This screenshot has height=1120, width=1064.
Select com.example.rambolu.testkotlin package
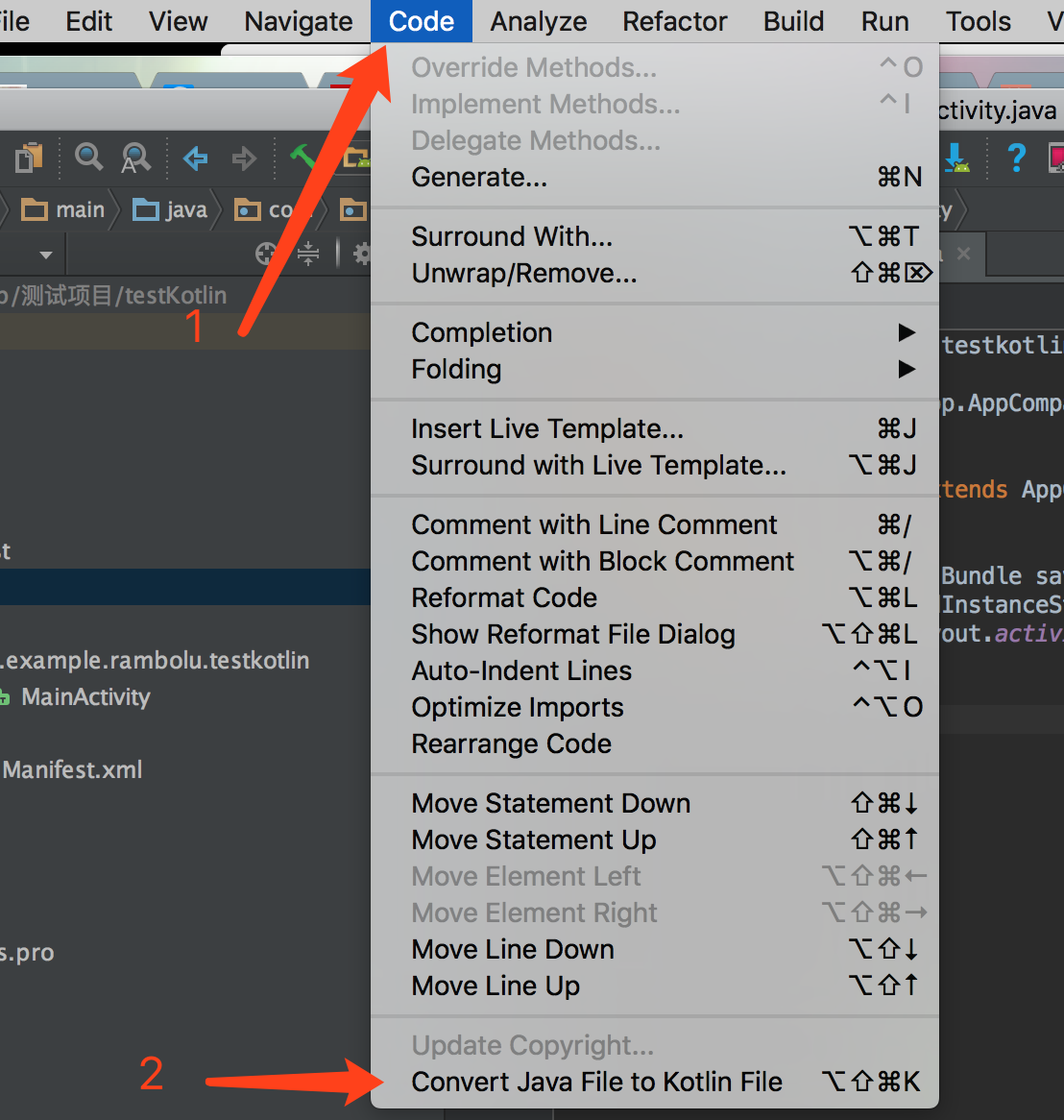[x=155, y=661]
